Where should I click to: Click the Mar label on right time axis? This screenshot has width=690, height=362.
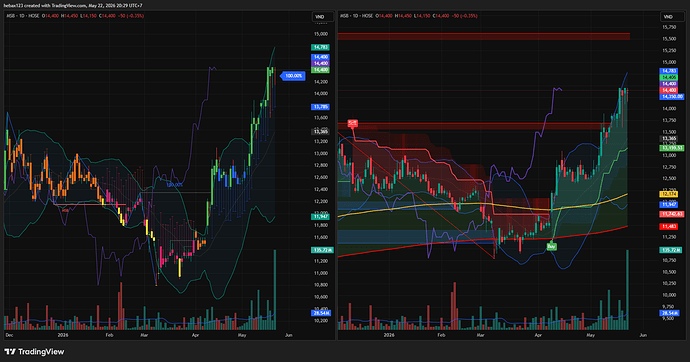click(x=481, y=335)
